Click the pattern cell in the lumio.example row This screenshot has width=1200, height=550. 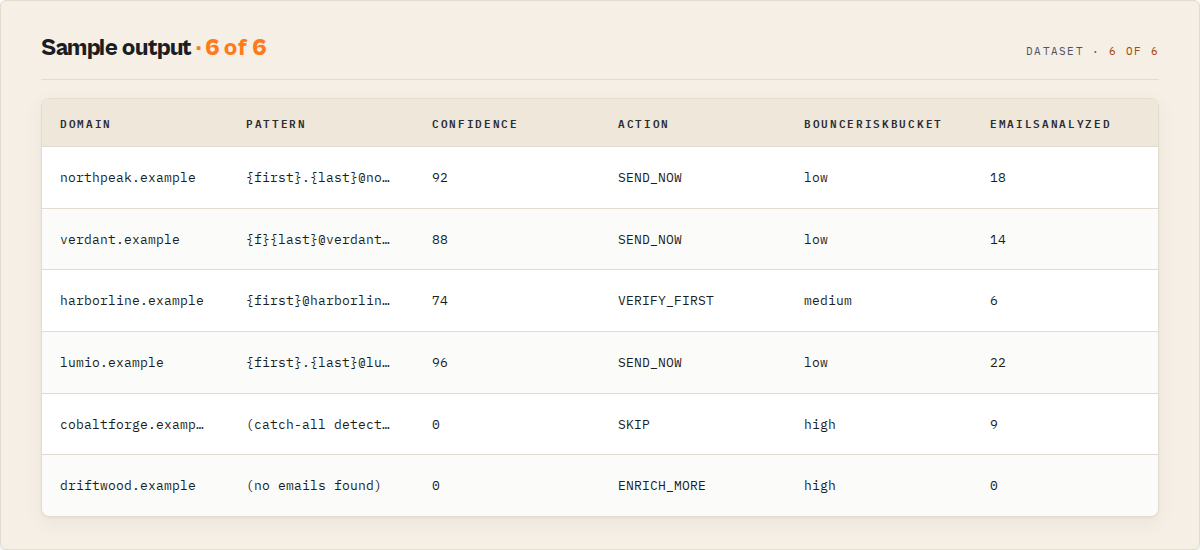(x=319, y=363)
